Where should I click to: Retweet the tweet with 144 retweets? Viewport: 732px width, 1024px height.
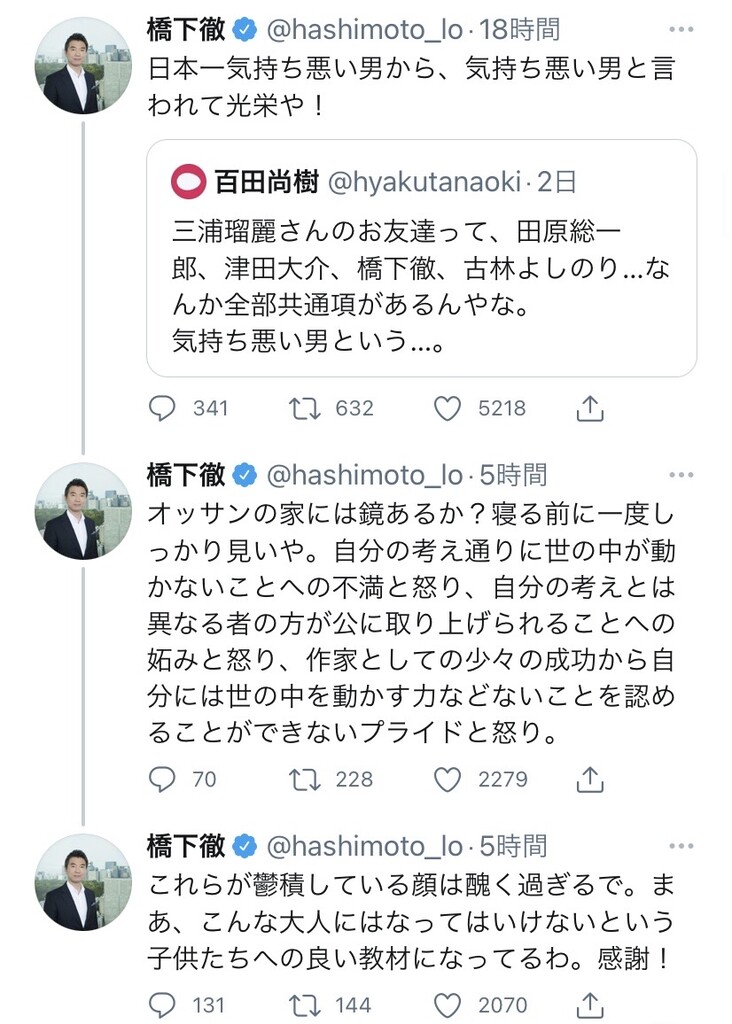pos(302,1004)
